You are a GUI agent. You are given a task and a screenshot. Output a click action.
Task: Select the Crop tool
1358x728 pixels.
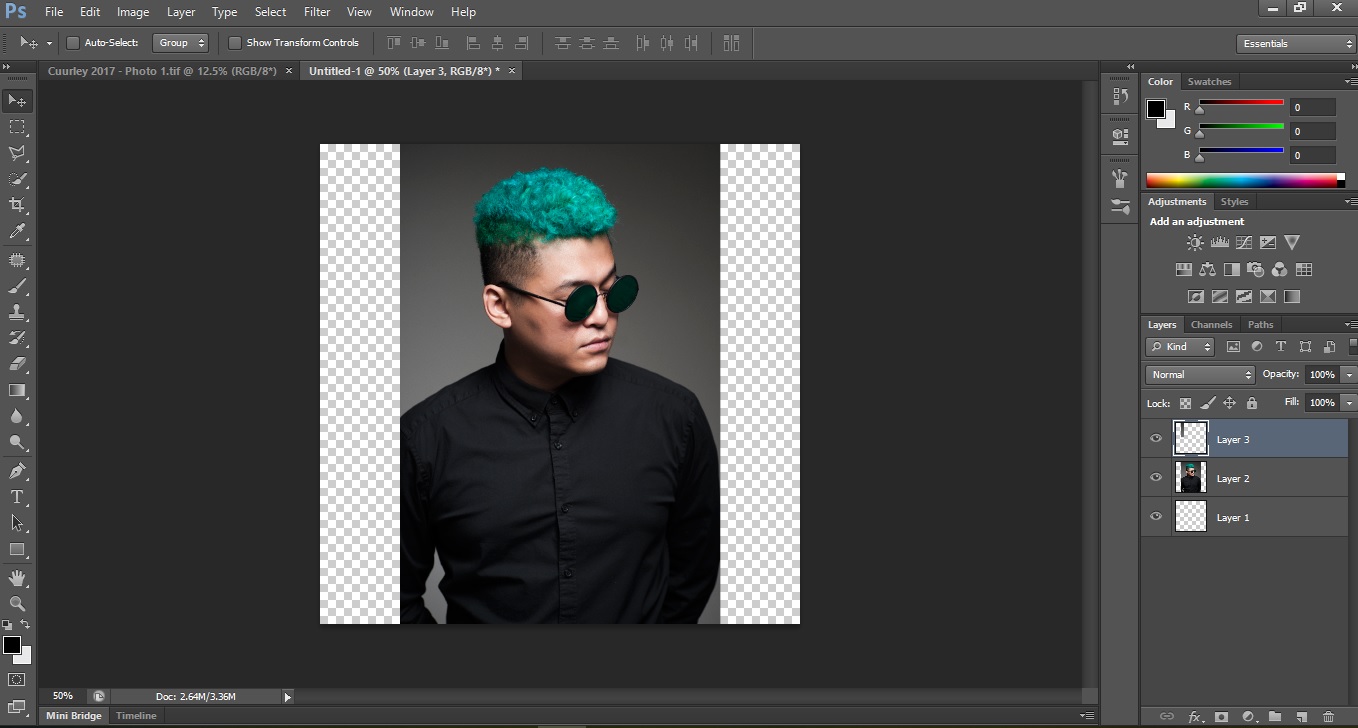coord(17,205)
